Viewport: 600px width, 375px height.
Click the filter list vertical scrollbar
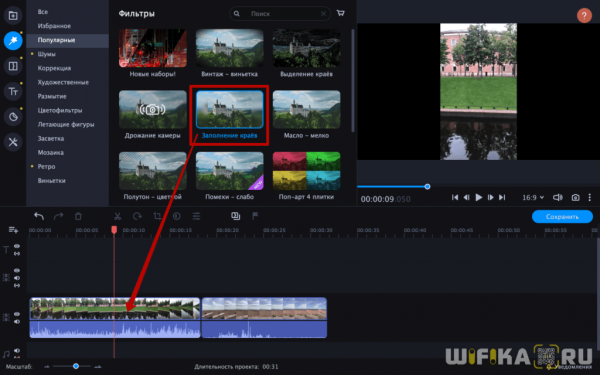click(353, 80)
